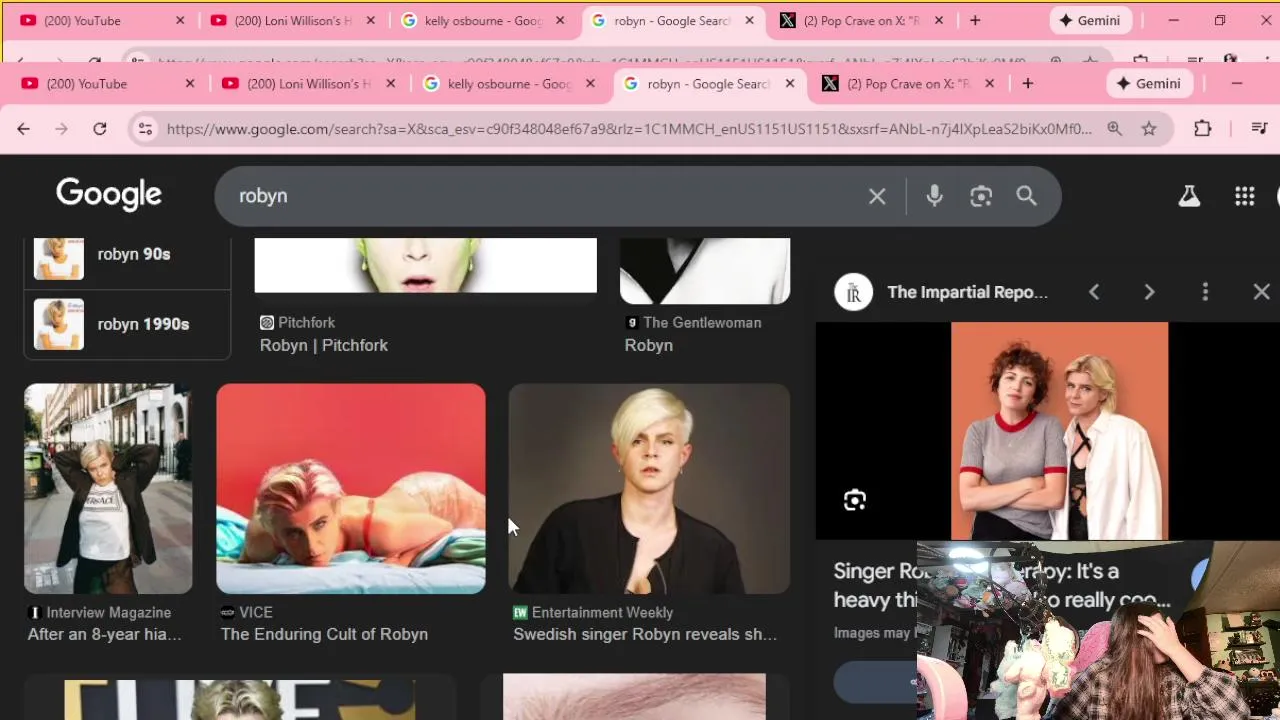The image size is (1280, 720).
Task: Open The Impartial Reporter source link
Action: point(967,292)
